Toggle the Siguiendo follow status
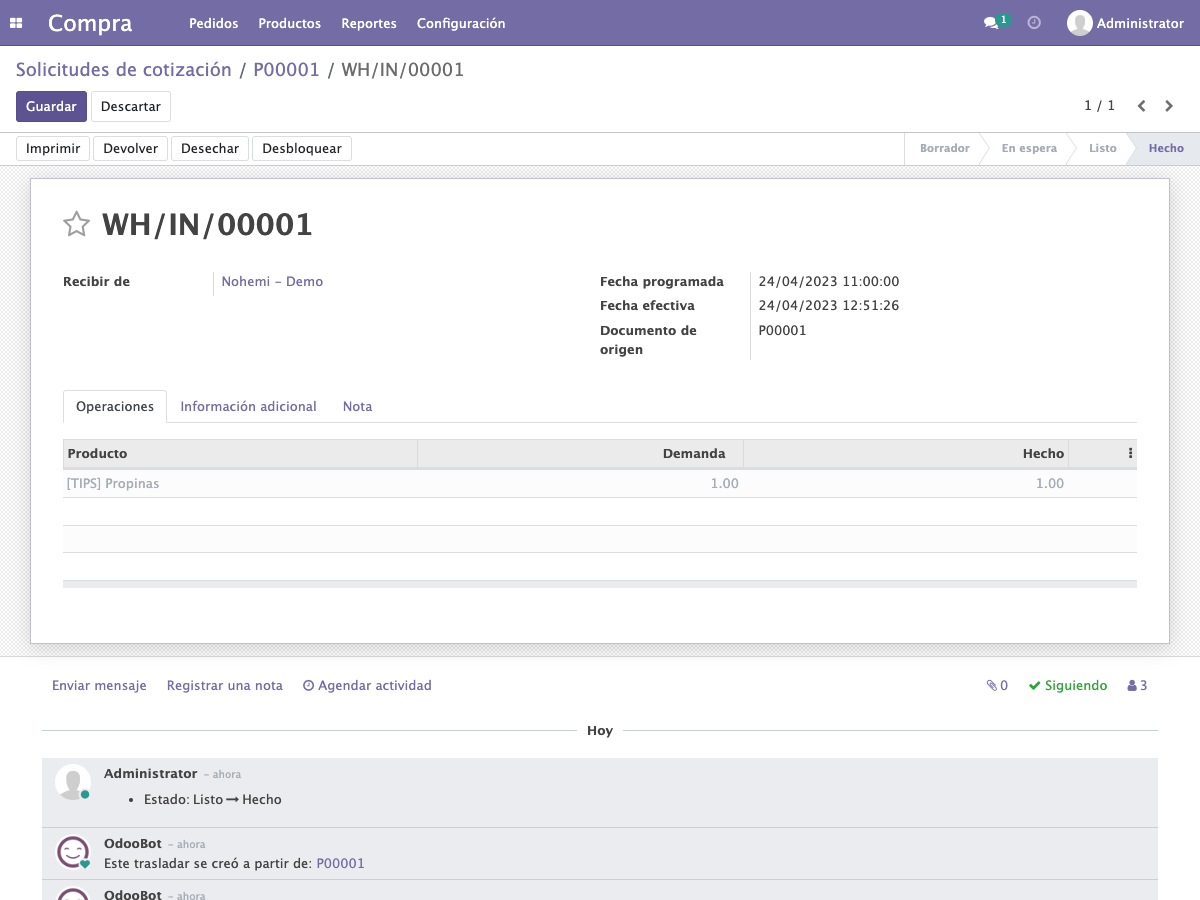This screenshot has height=900, width=1200. click(1068, 686)
